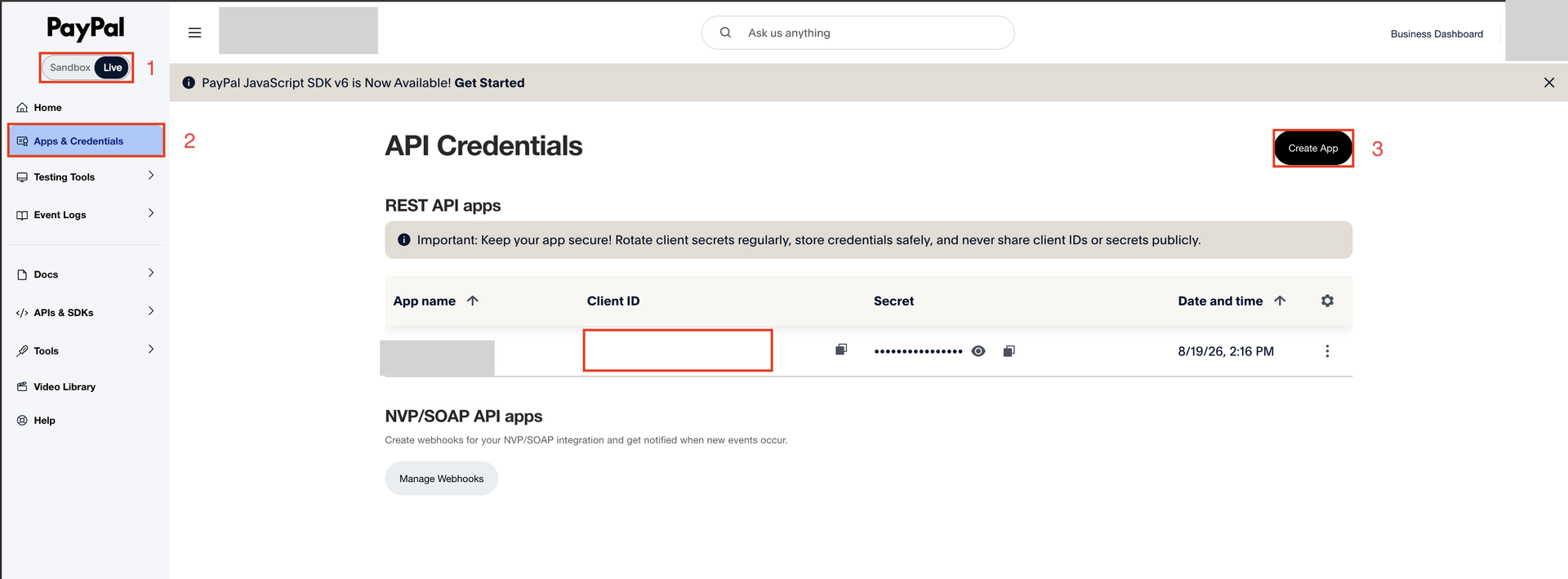Open Apps & Credentials page

[86, 140]
